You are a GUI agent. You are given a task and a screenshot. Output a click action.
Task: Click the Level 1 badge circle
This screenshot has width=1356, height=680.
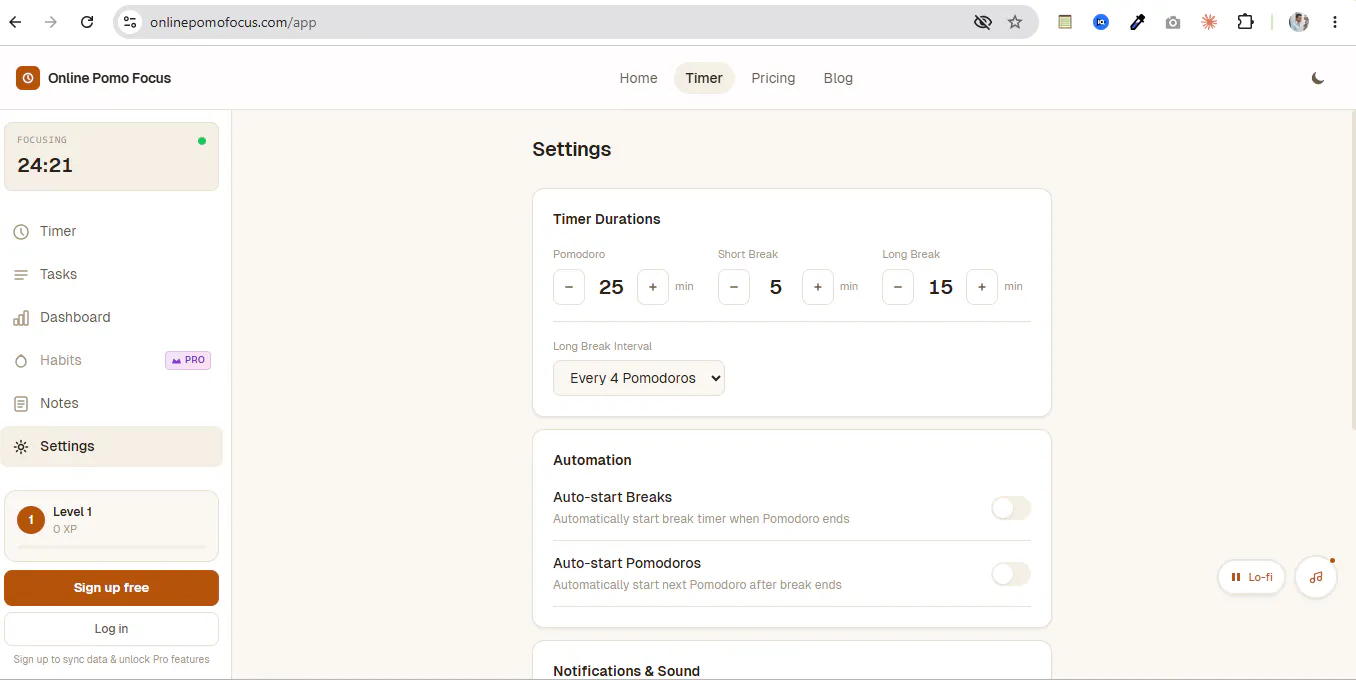31,520
